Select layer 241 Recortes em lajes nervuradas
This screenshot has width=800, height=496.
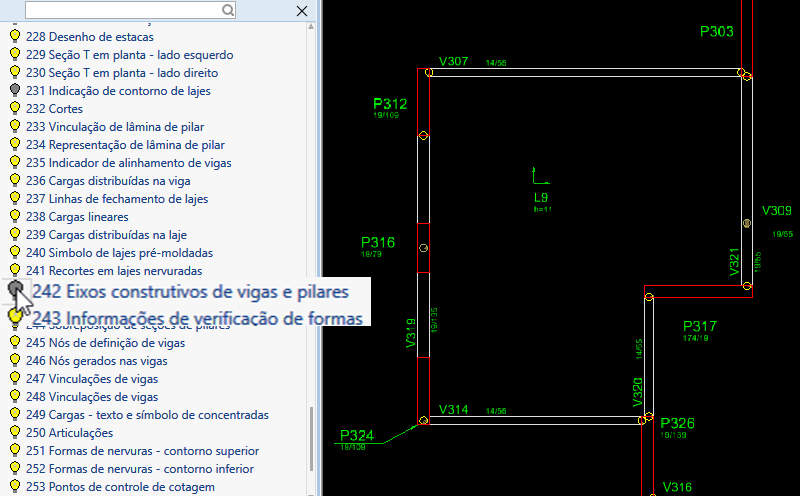(x=113, y=271)
